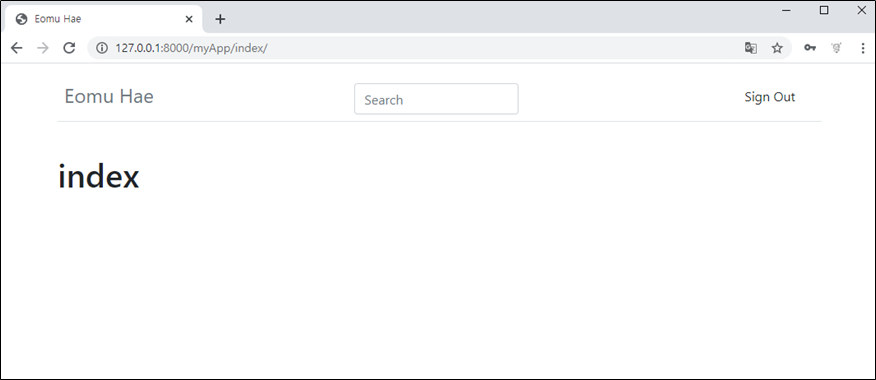Viewport: 876px width, 380px height.
Task: Maximize the browser window
Action: pyautogui.click(x=823, y=11)
